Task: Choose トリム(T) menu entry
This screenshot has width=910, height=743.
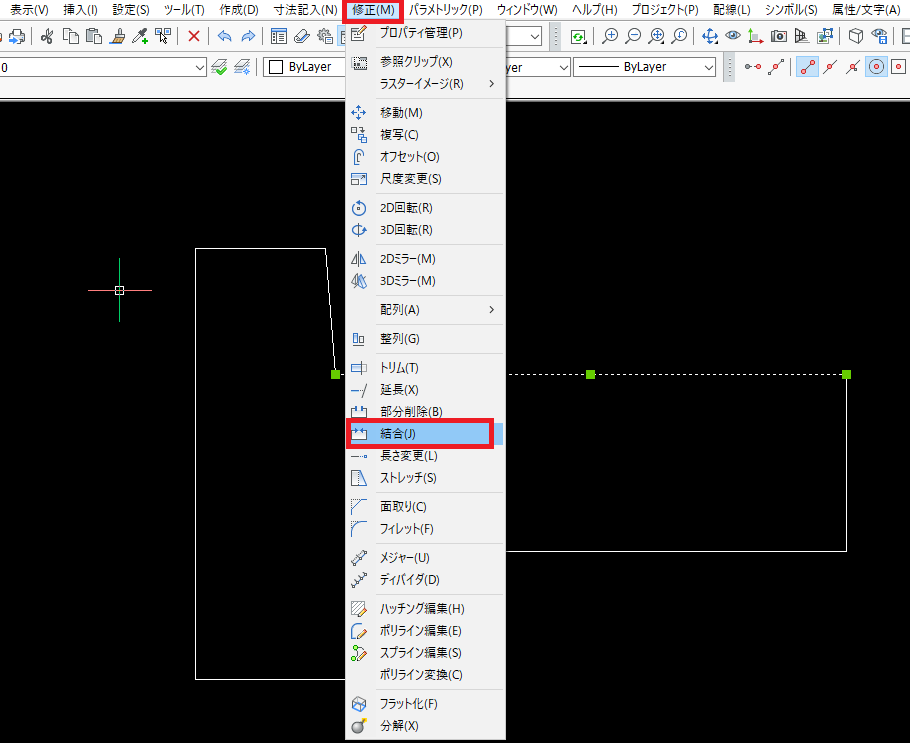Action: (x=425, y=368)
